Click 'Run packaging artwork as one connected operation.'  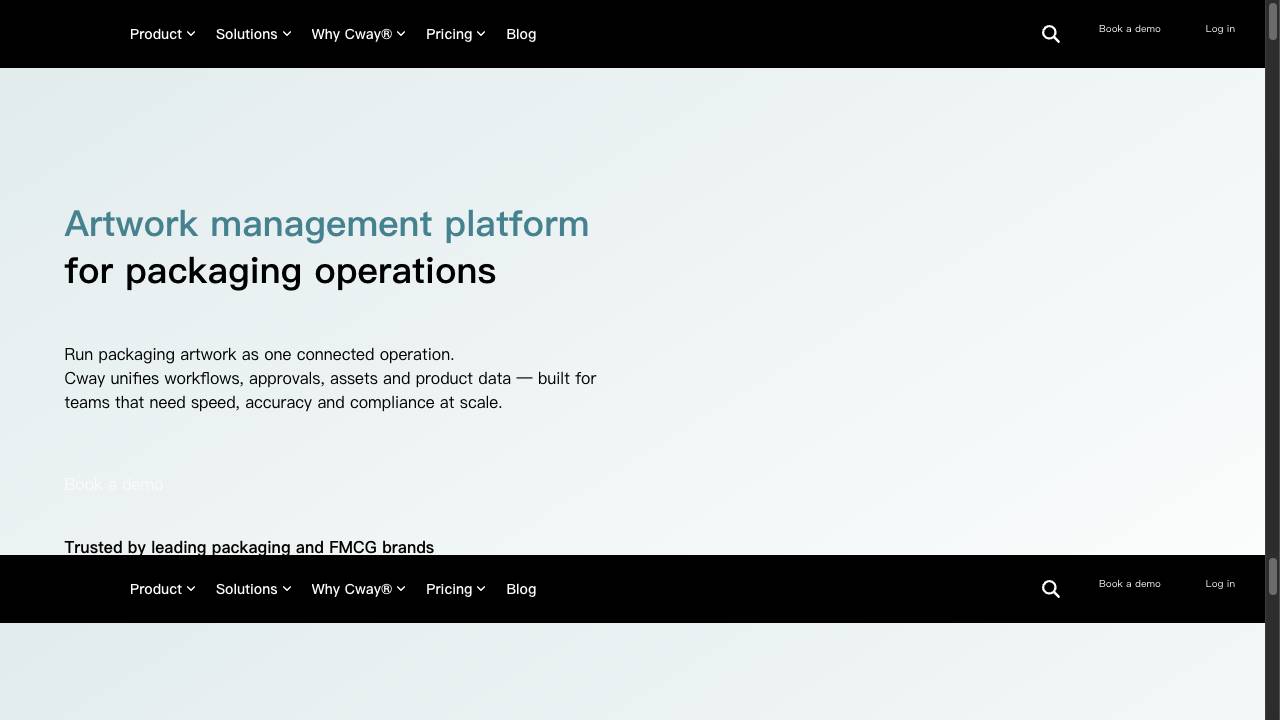pos(259,354)
